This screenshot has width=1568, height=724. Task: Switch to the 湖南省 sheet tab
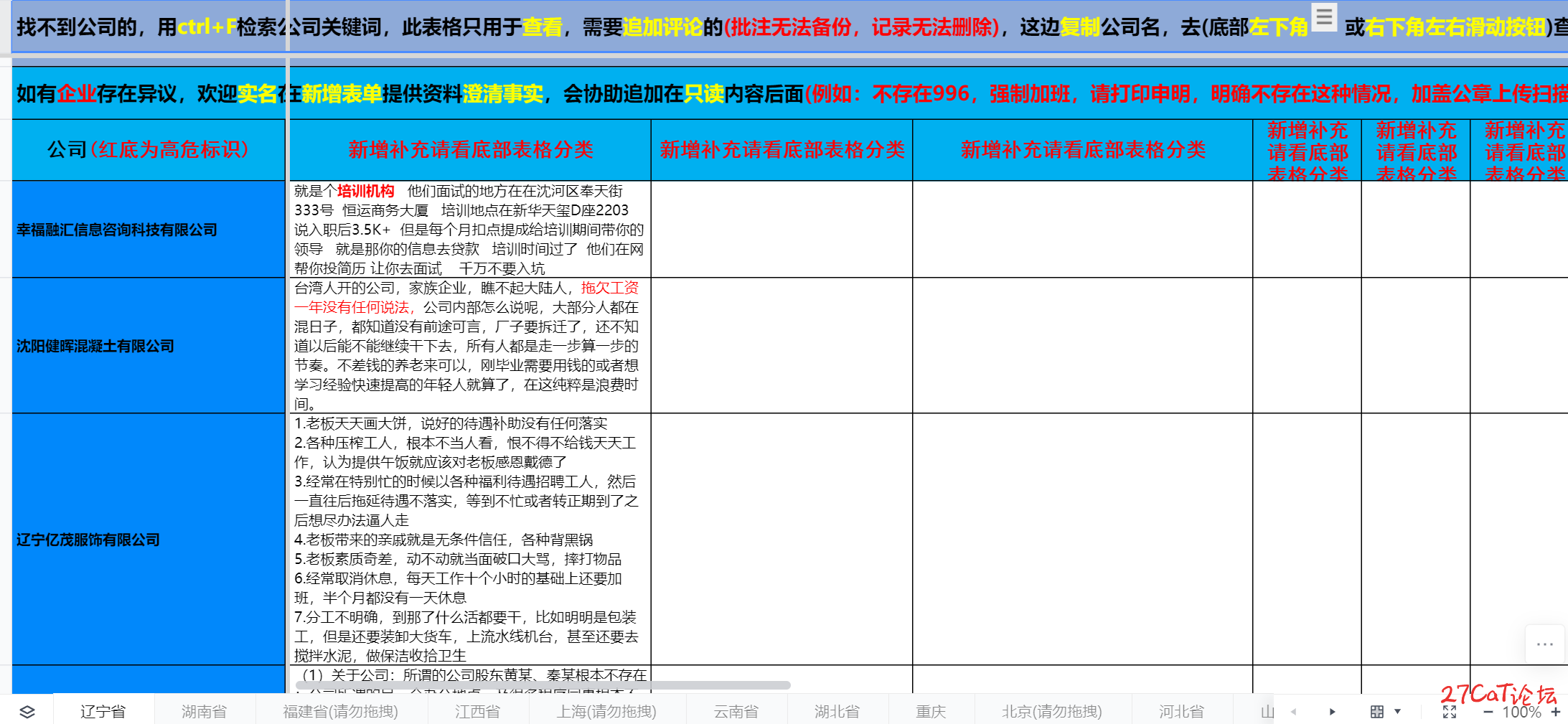[x=205, y=711]
